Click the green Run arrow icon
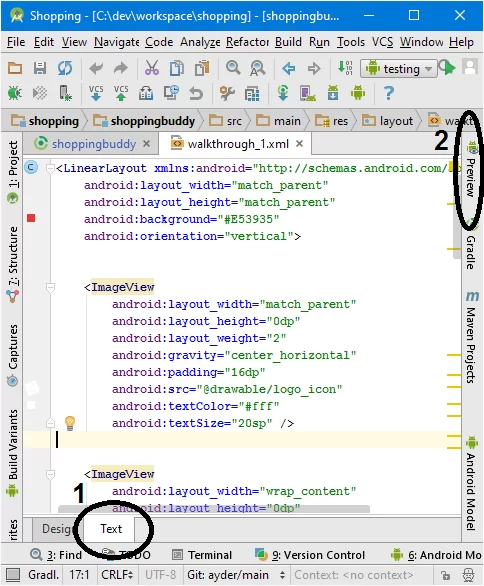Screen dimensions: 484x586 (447, 68)
